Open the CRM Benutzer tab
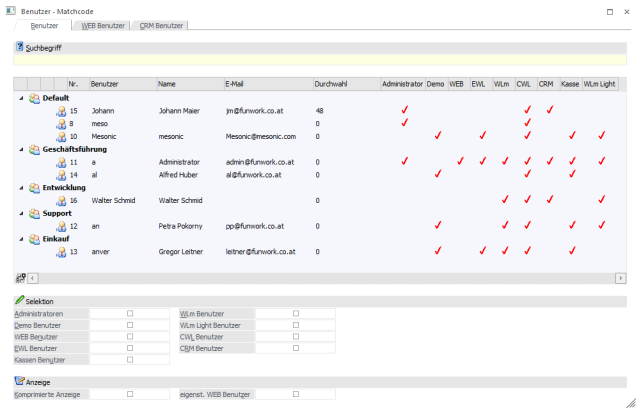 (161, 25)
